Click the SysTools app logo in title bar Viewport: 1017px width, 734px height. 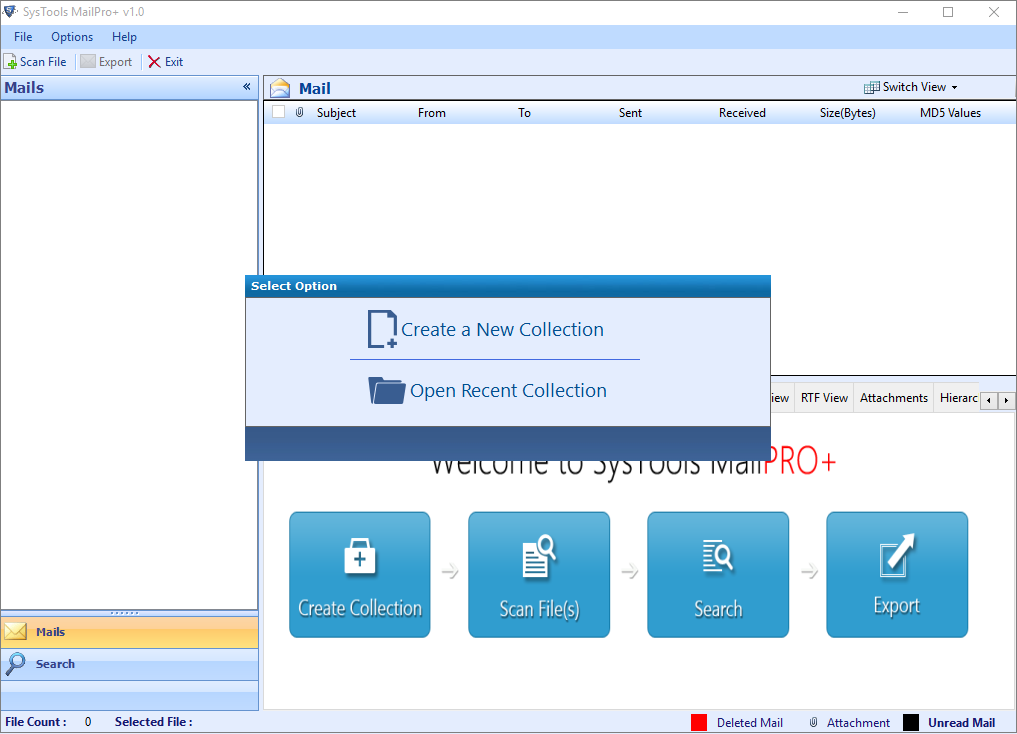10,12
